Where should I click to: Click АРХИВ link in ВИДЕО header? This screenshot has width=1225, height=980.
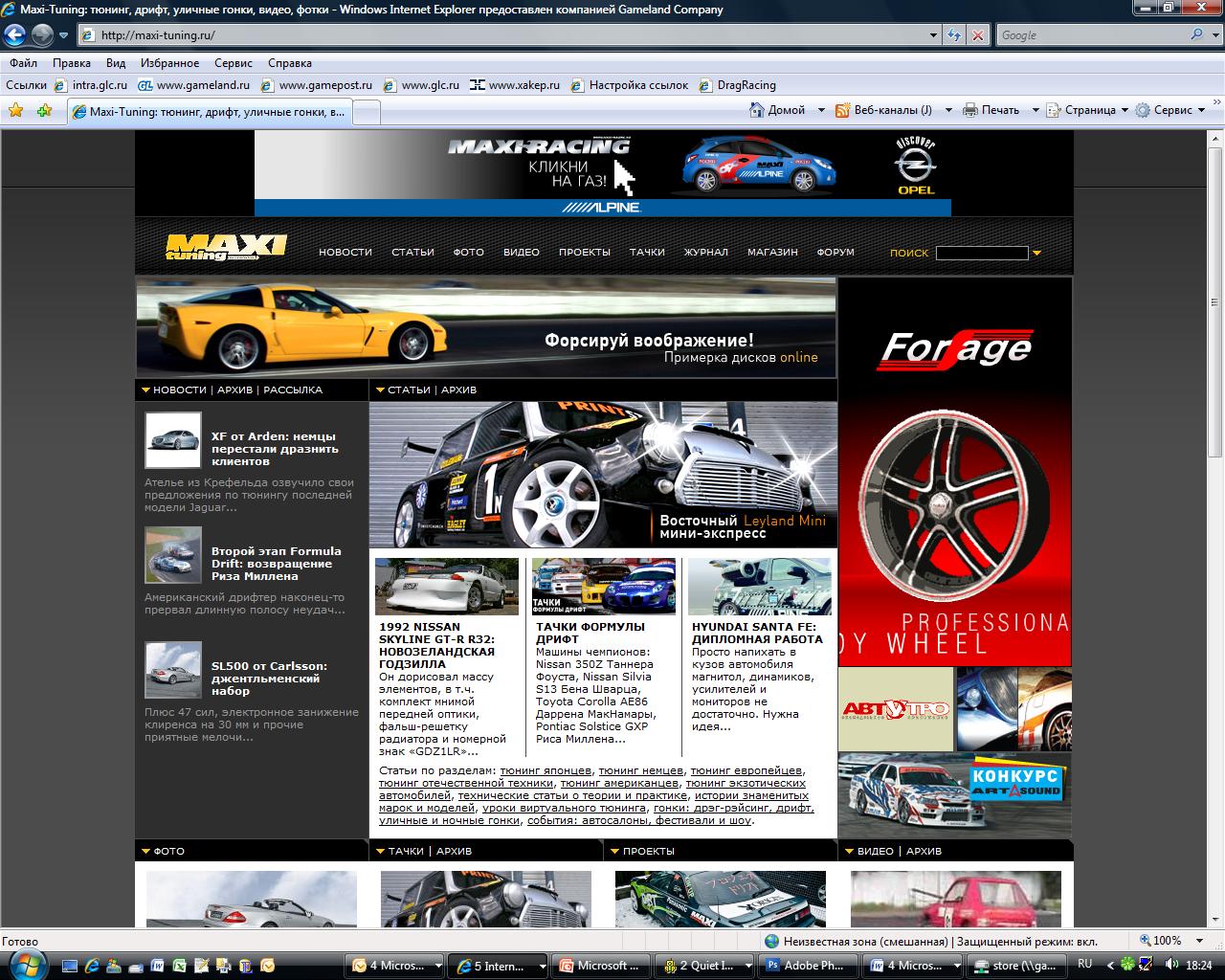tap(924, 851)
